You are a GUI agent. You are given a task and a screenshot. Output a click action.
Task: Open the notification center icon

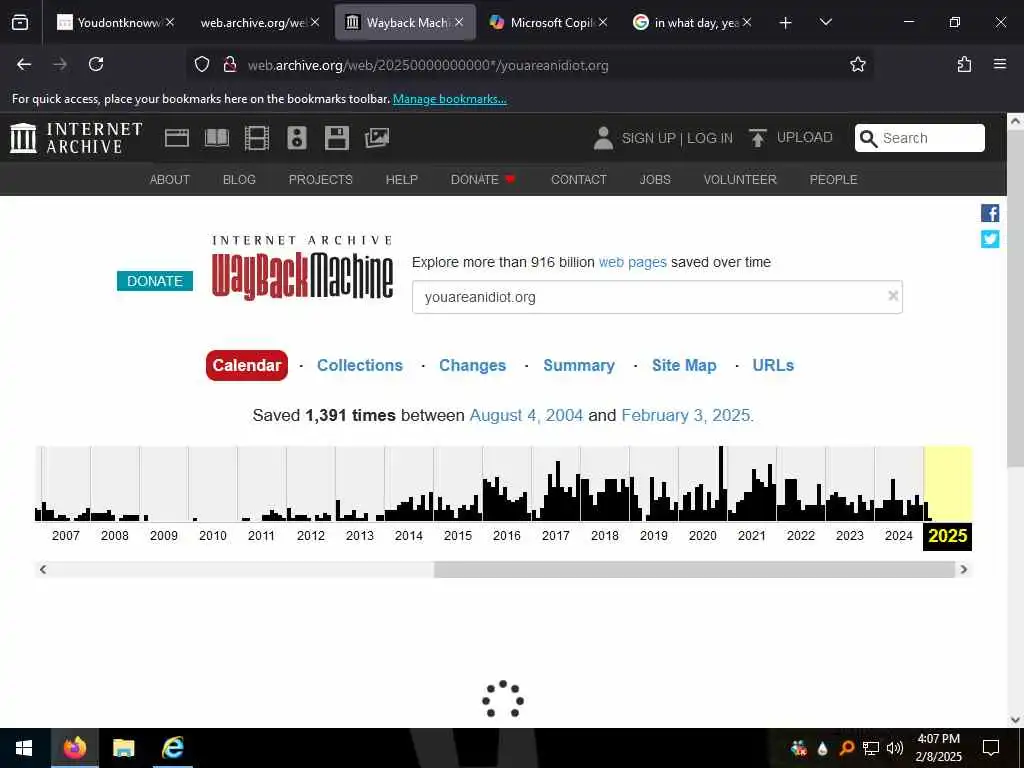coord(991,748)
